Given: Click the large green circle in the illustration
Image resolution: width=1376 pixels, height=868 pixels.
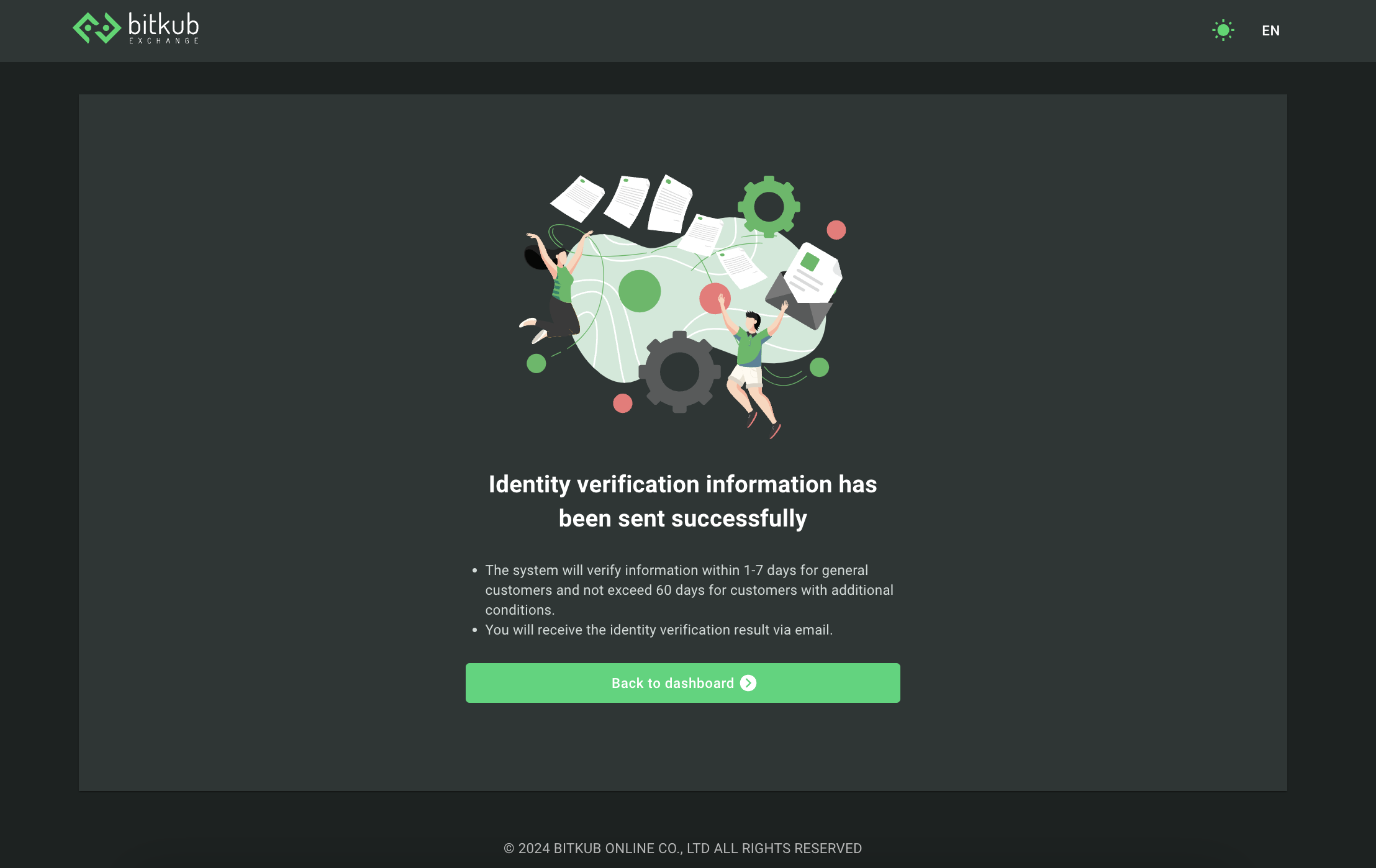Looking at the screenshot, I should 640,291.
